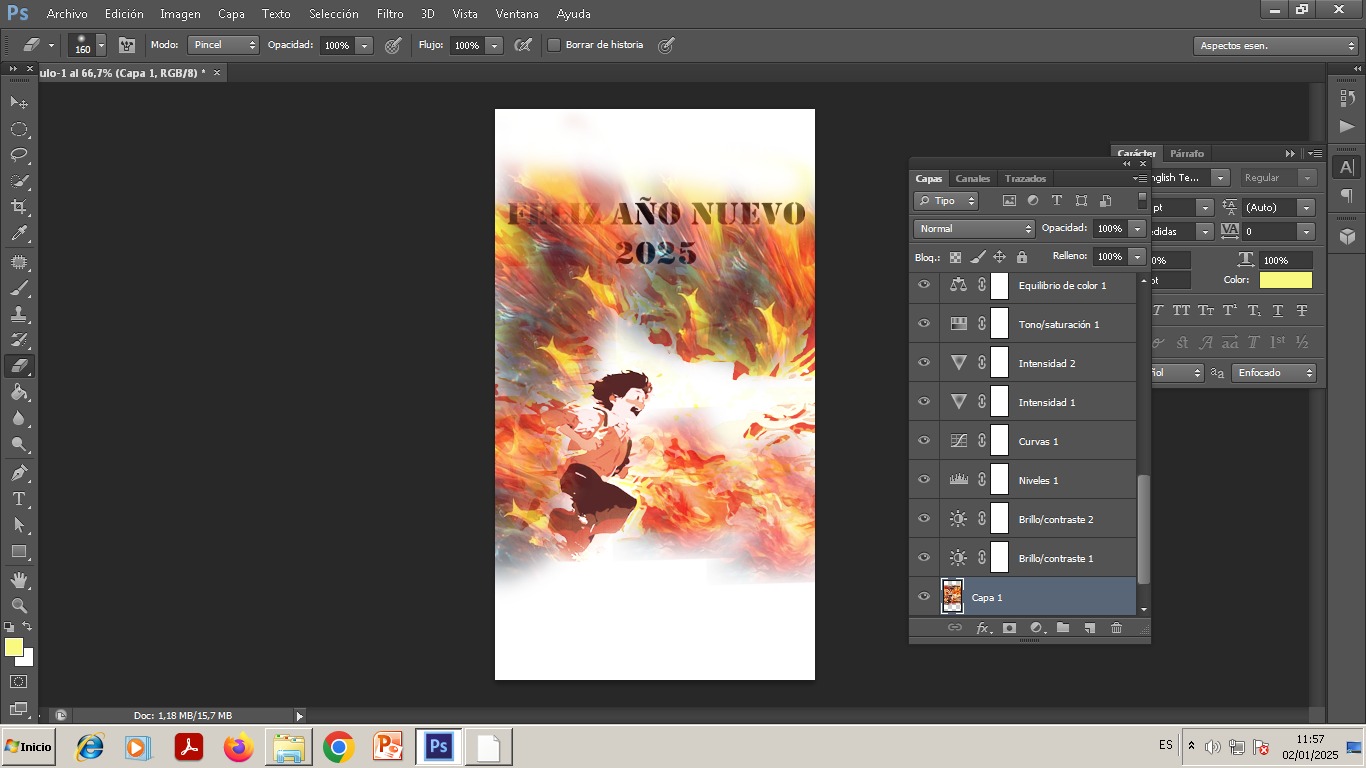Select the History Brush tool
Image resolution: width=1366 pixels, height=768 pixels.
tap(19, 340)
